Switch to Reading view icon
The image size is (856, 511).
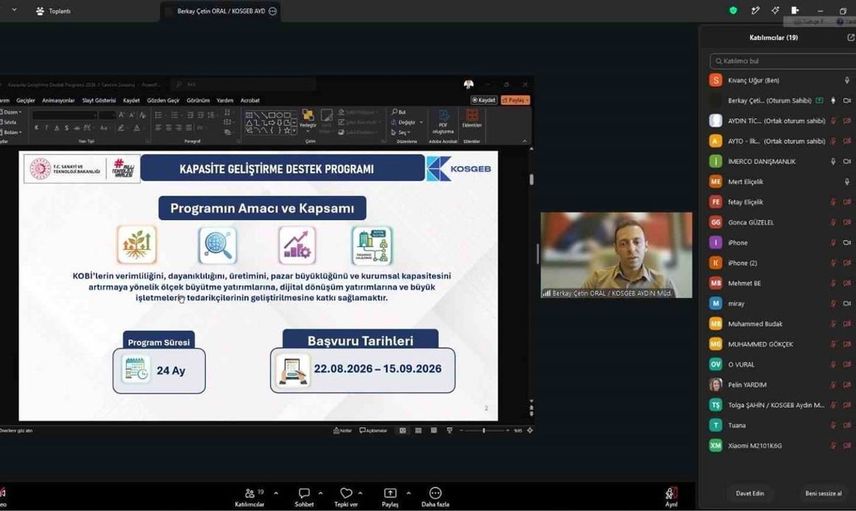433,431
